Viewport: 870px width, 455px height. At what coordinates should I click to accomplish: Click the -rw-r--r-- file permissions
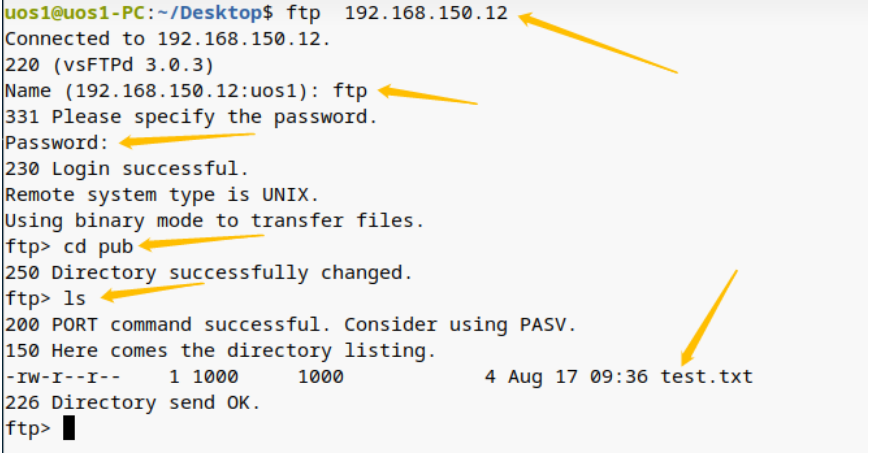click(x=62, y=377)
